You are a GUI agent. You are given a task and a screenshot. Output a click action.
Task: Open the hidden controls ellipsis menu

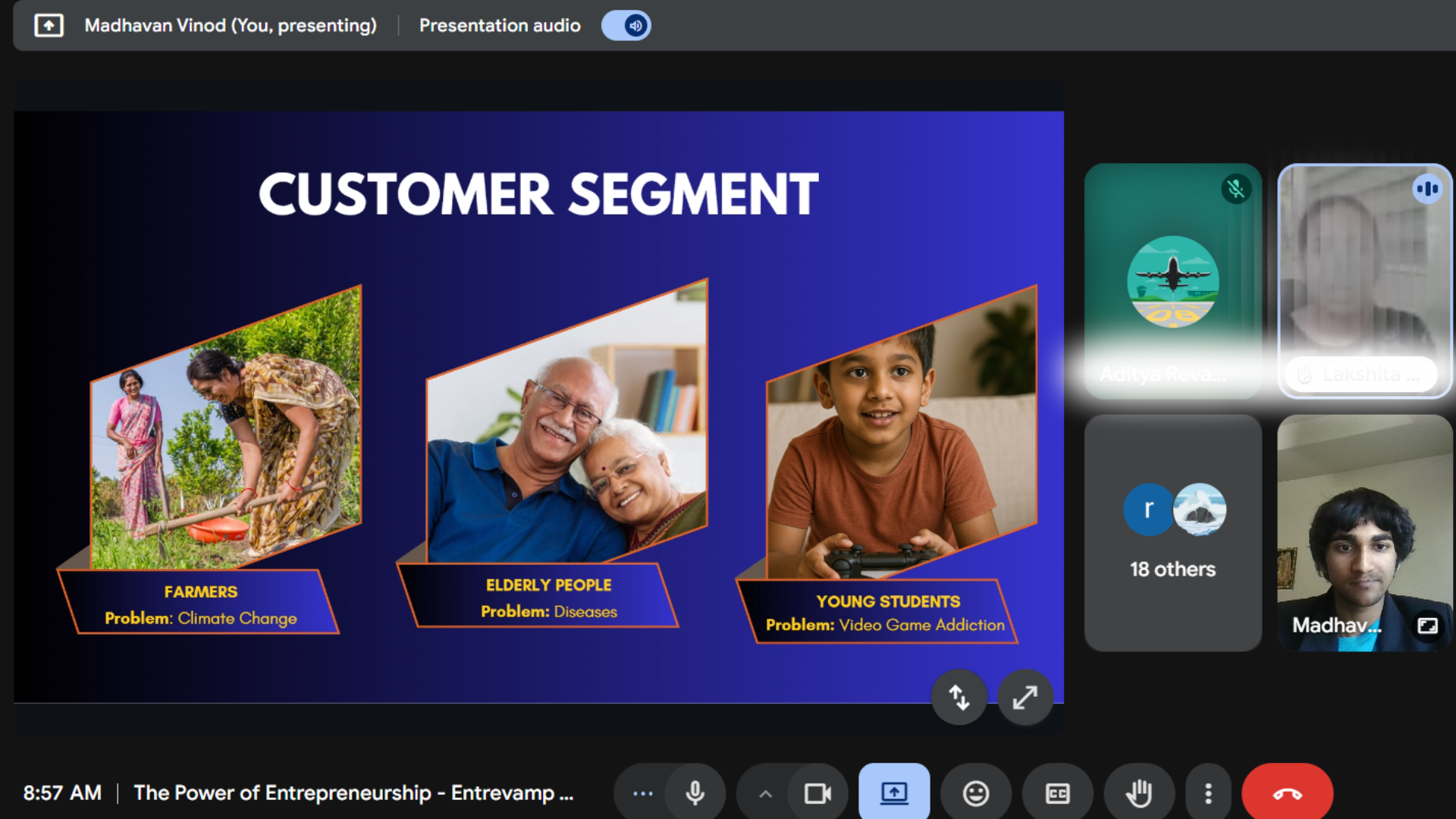point(642,792)
